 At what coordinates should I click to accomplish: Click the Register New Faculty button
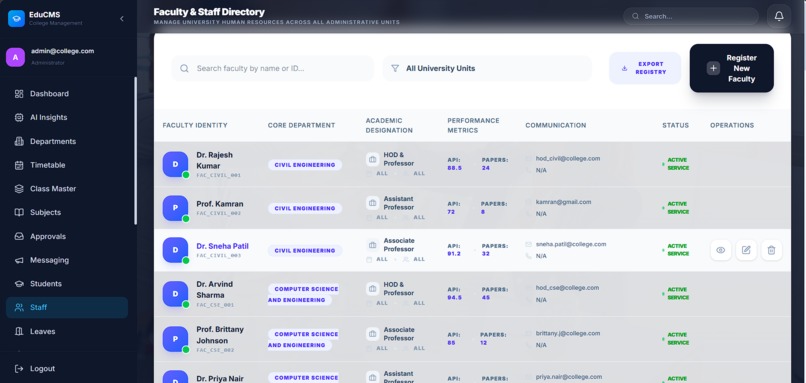pos(731,68)
